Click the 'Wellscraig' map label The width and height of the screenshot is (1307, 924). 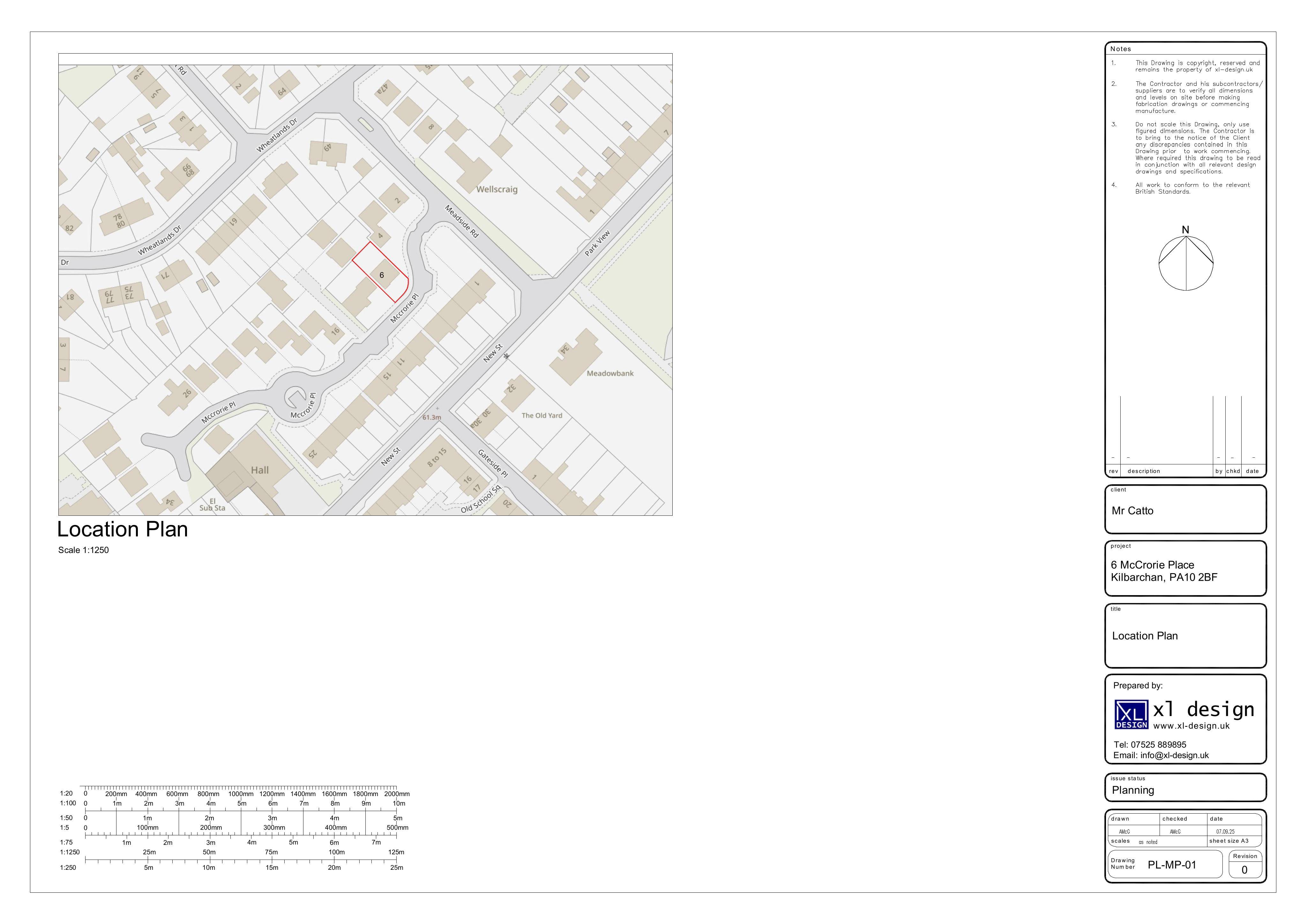tap(497, 189)
